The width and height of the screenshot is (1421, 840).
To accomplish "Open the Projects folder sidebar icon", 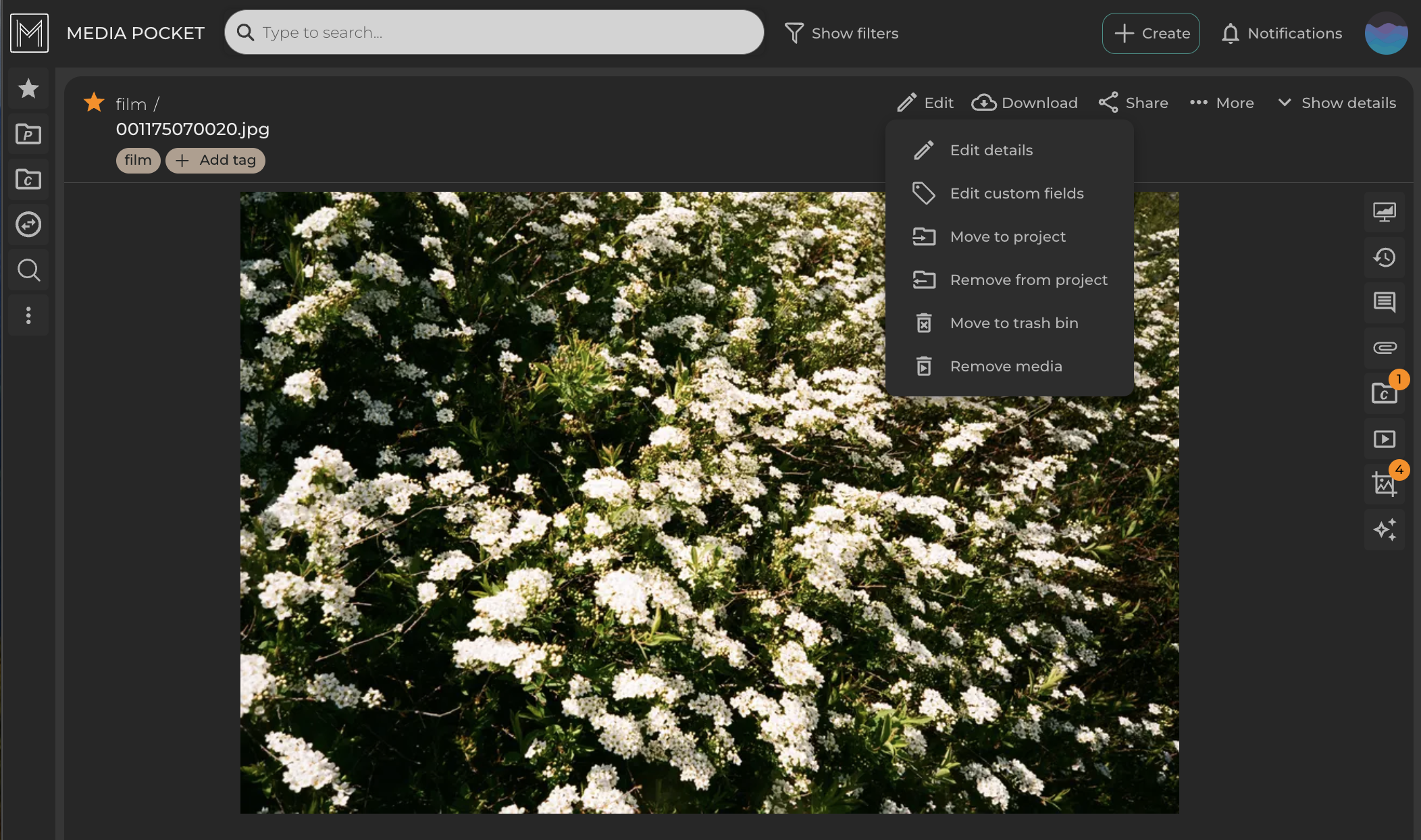I will click(28, 134).
